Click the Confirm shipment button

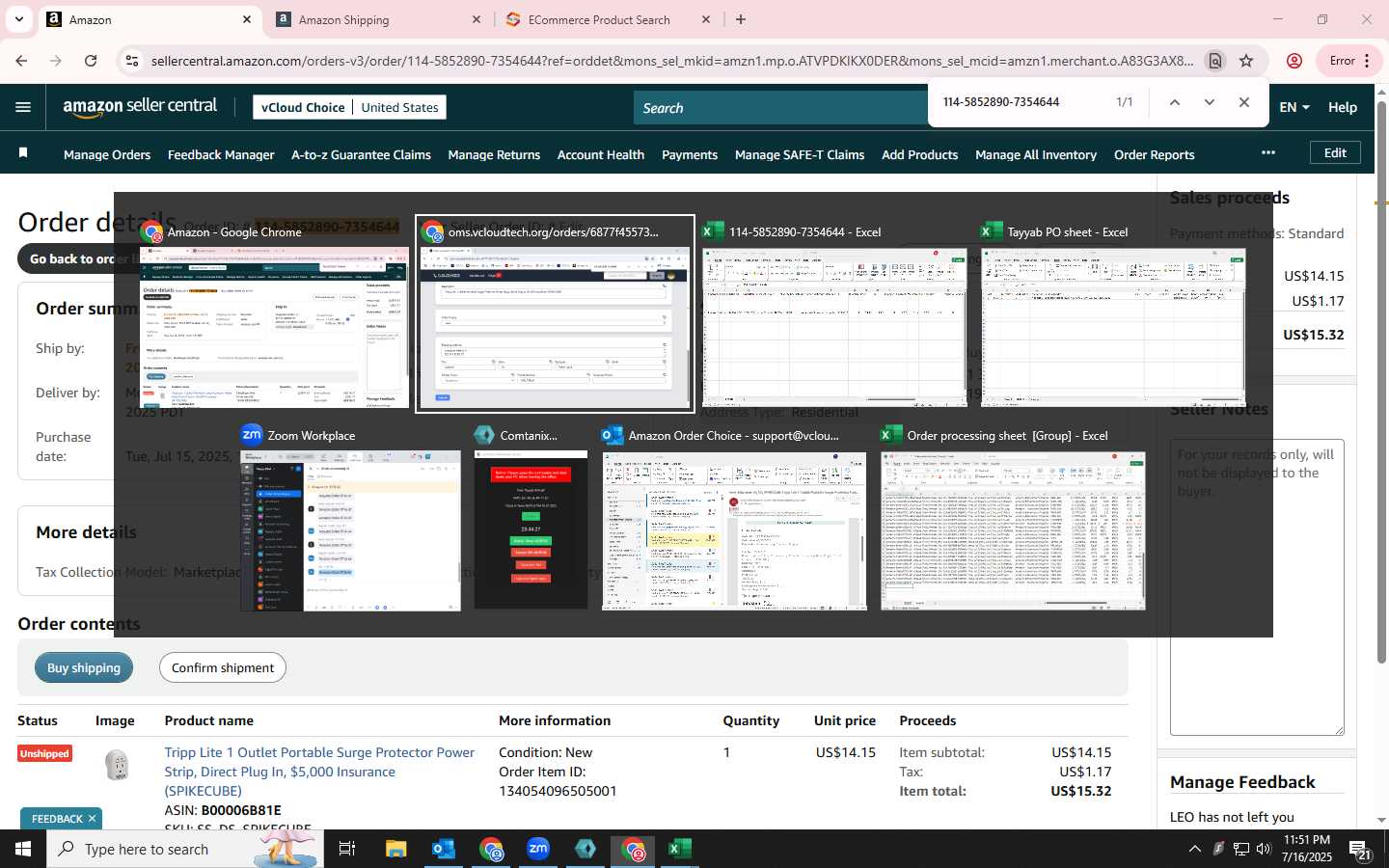point(223,667)
